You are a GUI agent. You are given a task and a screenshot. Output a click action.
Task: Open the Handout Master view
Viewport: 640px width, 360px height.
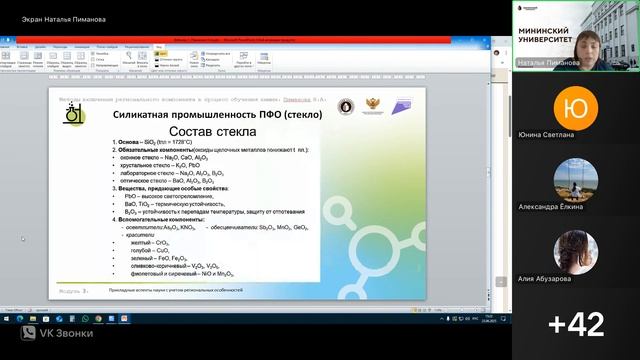(67, 59)
